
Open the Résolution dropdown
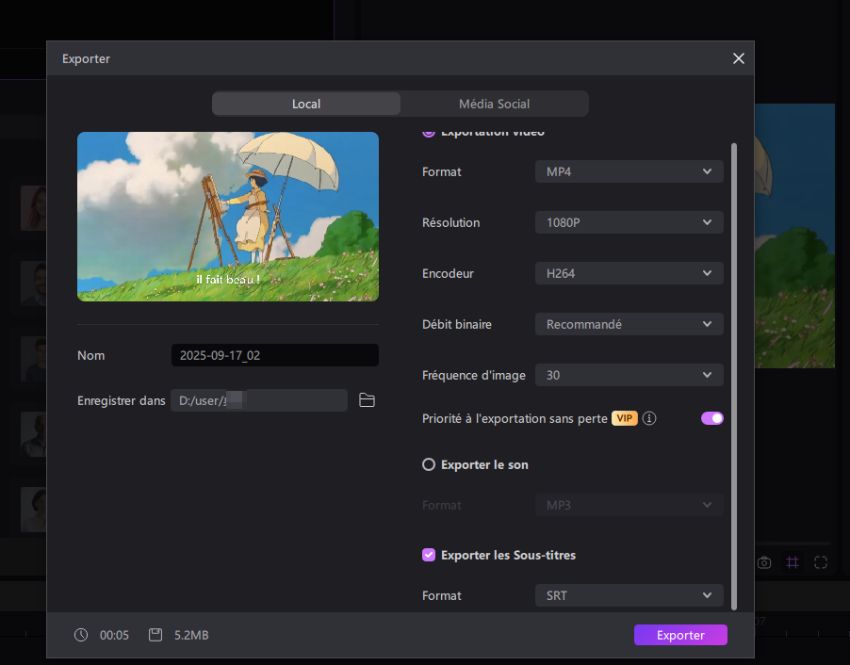click(x=628, y=222)
